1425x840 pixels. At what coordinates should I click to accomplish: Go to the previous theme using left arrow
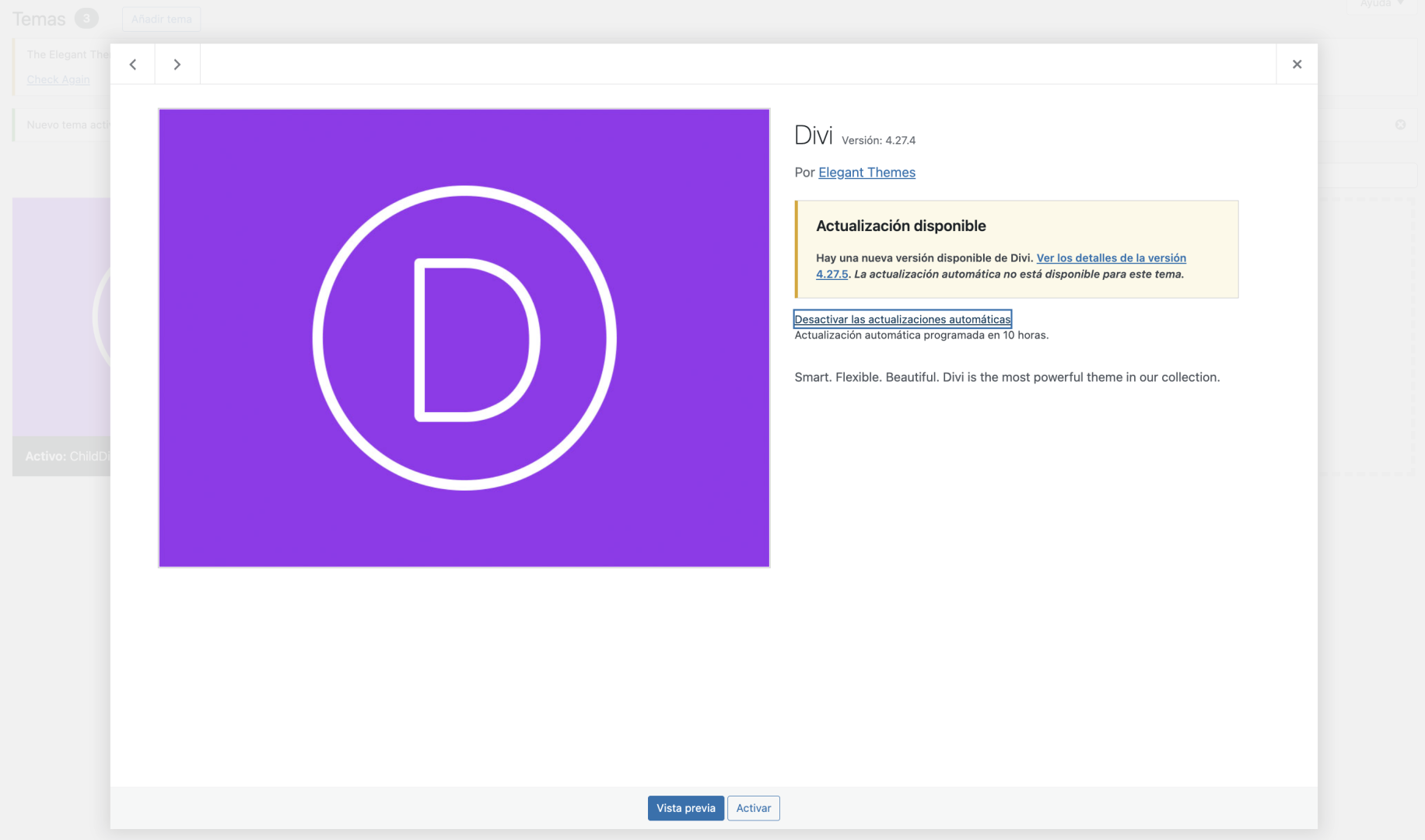point(133,65)
